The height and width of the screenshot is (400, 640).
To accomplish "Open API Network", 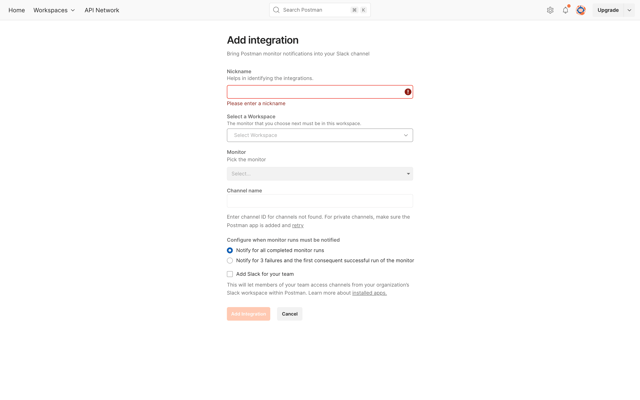I will 102,10.
